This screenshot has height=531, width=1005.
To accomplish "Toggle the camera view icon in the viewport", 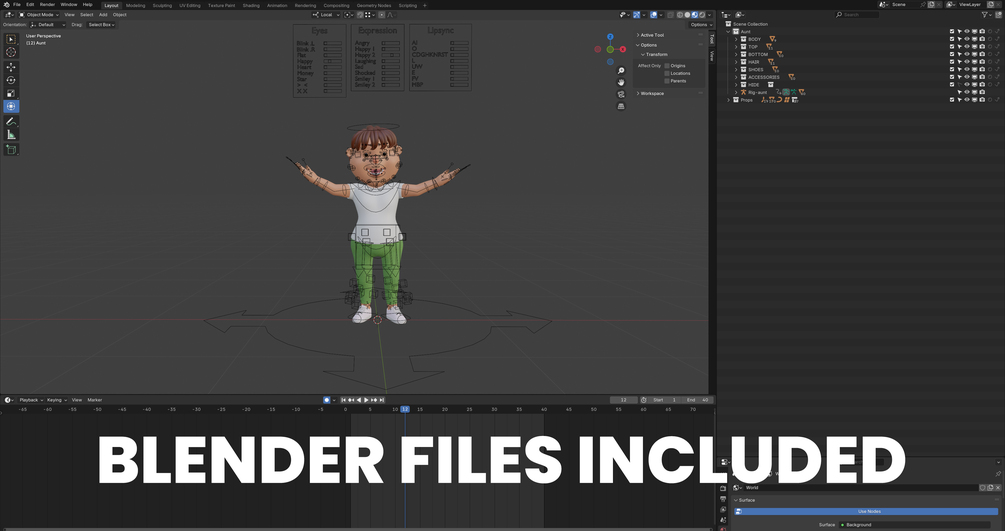I will [620, 94].
